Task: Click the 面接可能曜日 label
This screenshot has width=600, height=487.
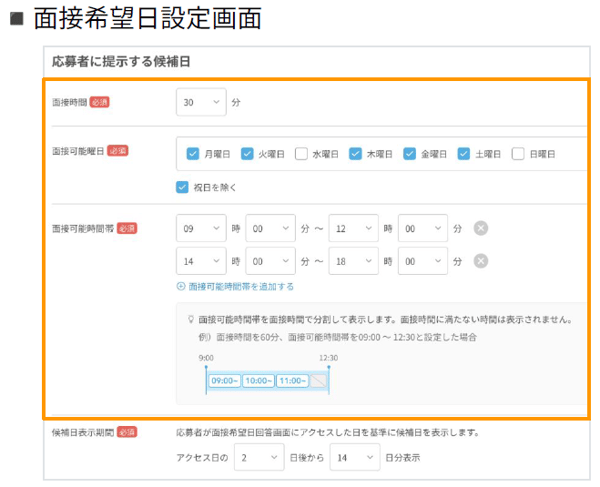Action: [78, 151]
